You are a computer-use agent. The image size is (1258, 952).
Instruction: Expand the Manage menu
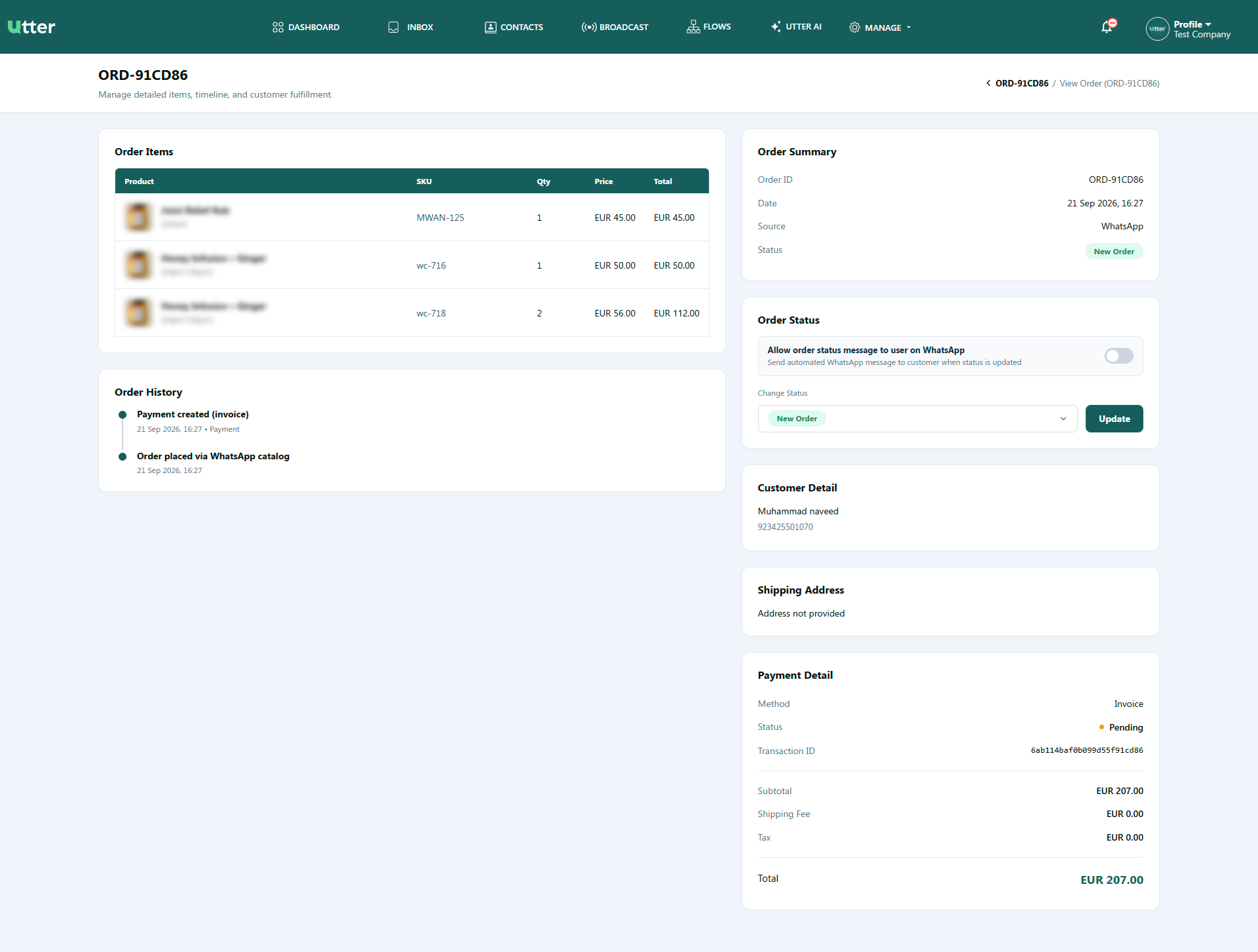click(x=880, y=28)
